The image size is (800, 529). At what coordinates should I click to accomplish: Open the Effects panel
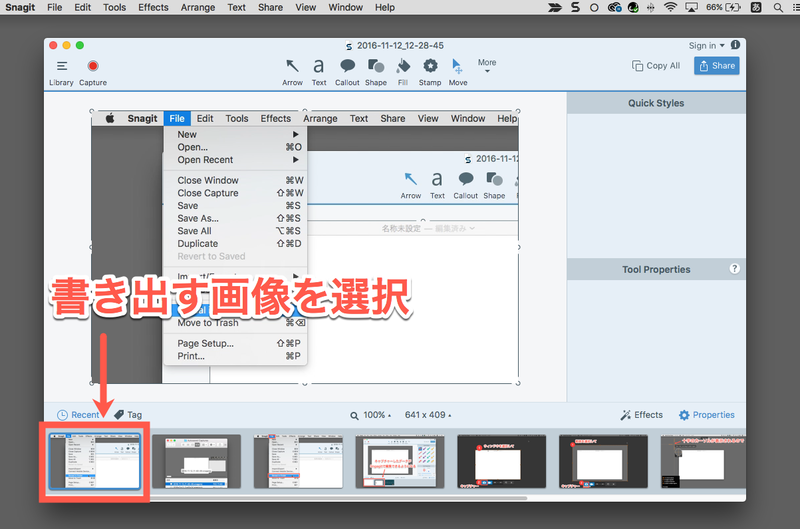click(642, 415)
